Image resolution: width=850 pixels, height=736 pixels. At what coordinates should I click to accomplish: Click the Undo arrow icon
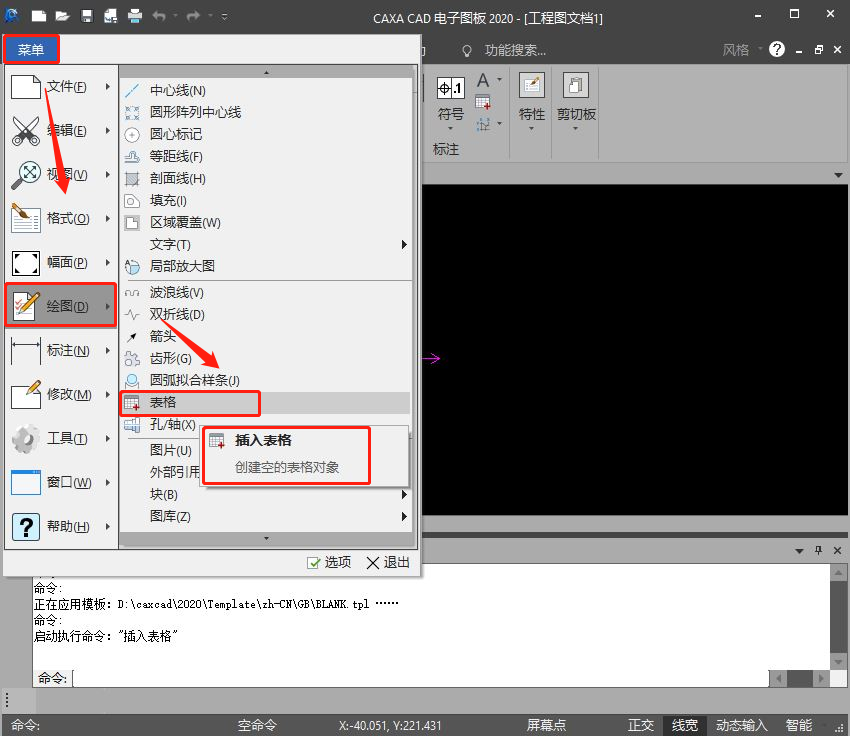(159, 16)
